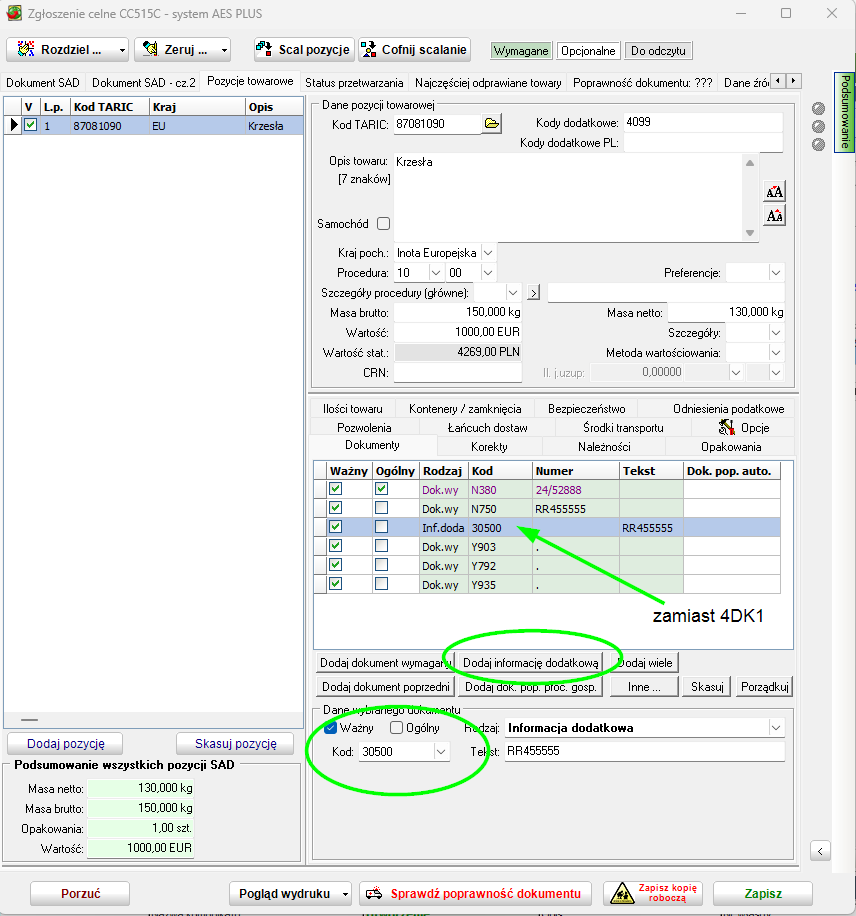Click the AES PLUS application title icon
The width and height of the screenshot is (856, 916).
tap(14, 13)
